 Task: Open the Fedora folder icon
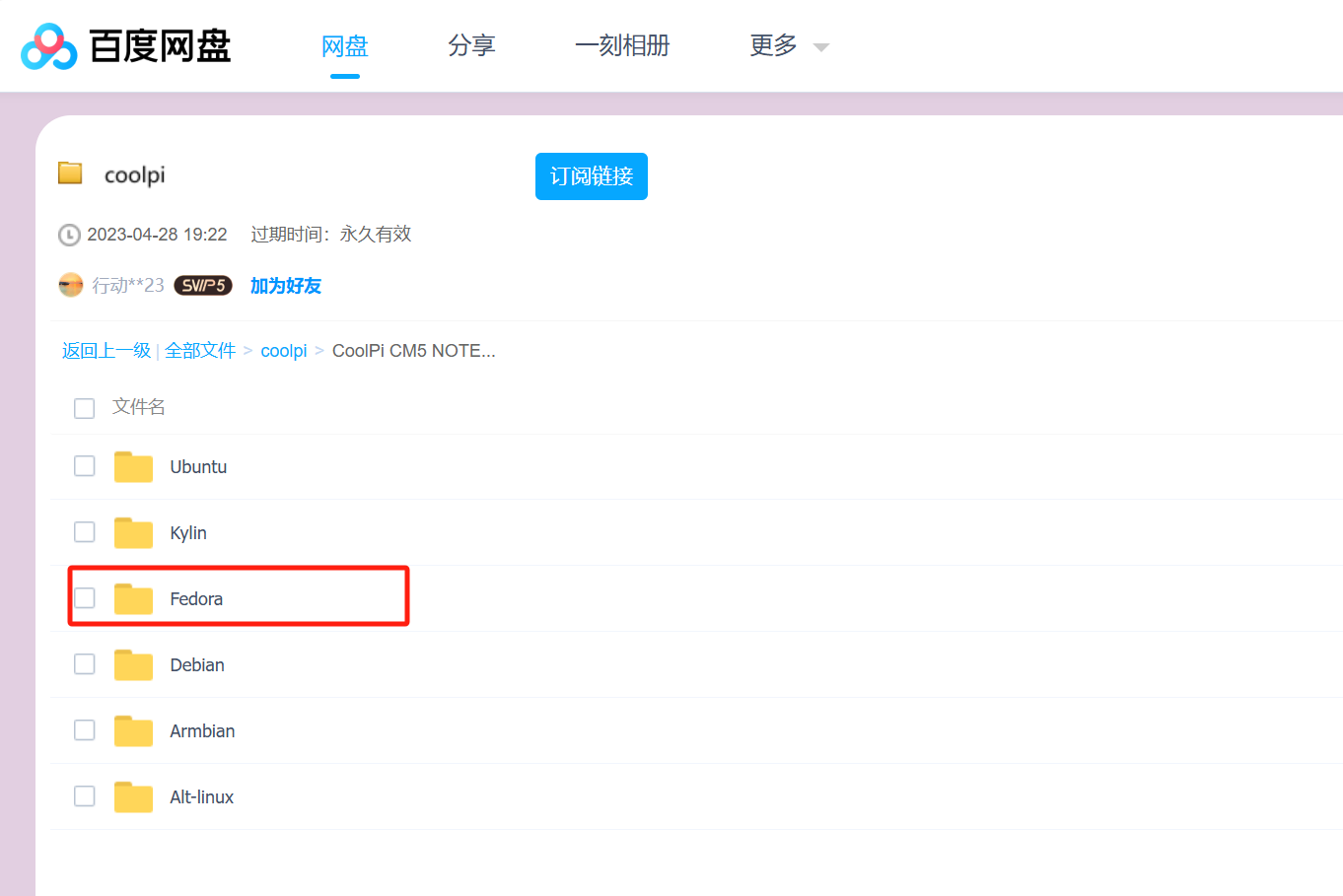(x=133, y=598)
